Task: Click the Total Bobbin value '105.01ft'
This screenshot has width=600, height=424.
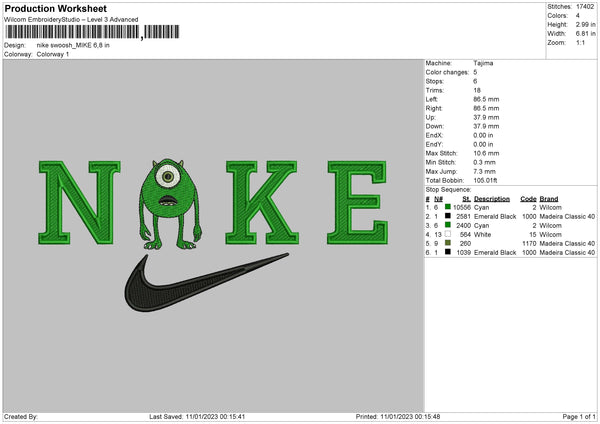Action: point(485,180)
